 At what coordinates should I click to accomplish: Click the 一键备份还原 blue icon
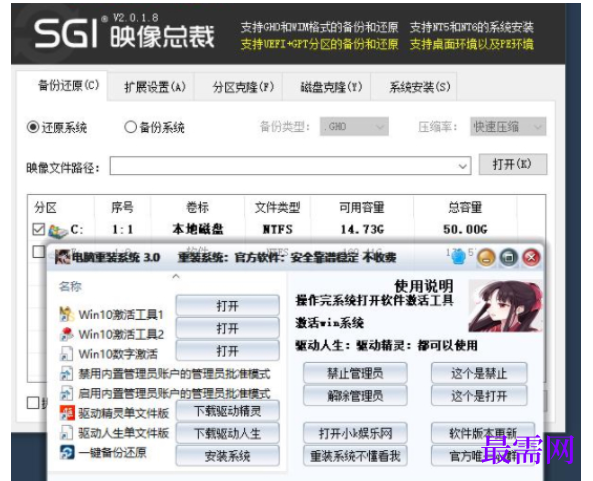[x=67, y=452]
